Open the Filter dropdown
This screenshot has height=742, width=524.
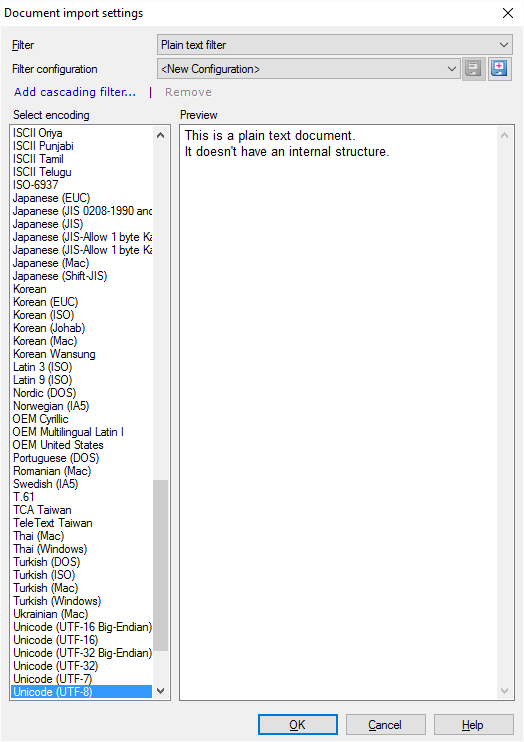334,45
